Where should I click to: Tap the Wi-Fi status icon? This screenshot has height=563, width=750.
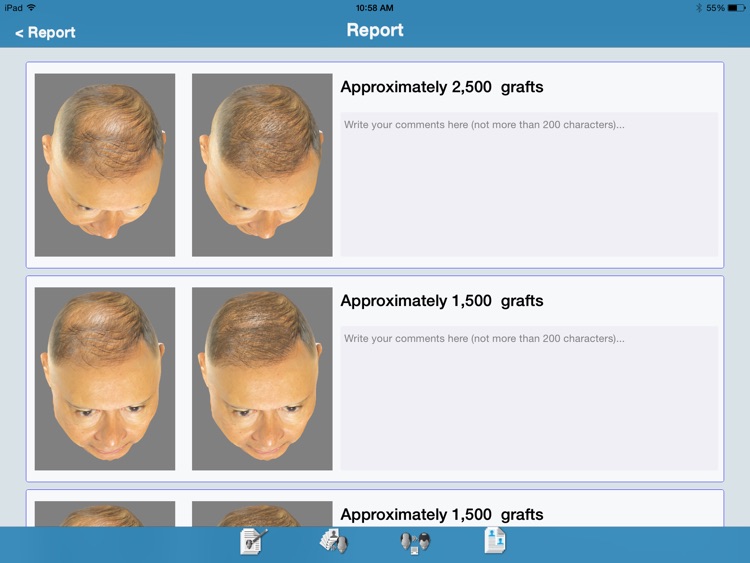click(x=31, y=7)
